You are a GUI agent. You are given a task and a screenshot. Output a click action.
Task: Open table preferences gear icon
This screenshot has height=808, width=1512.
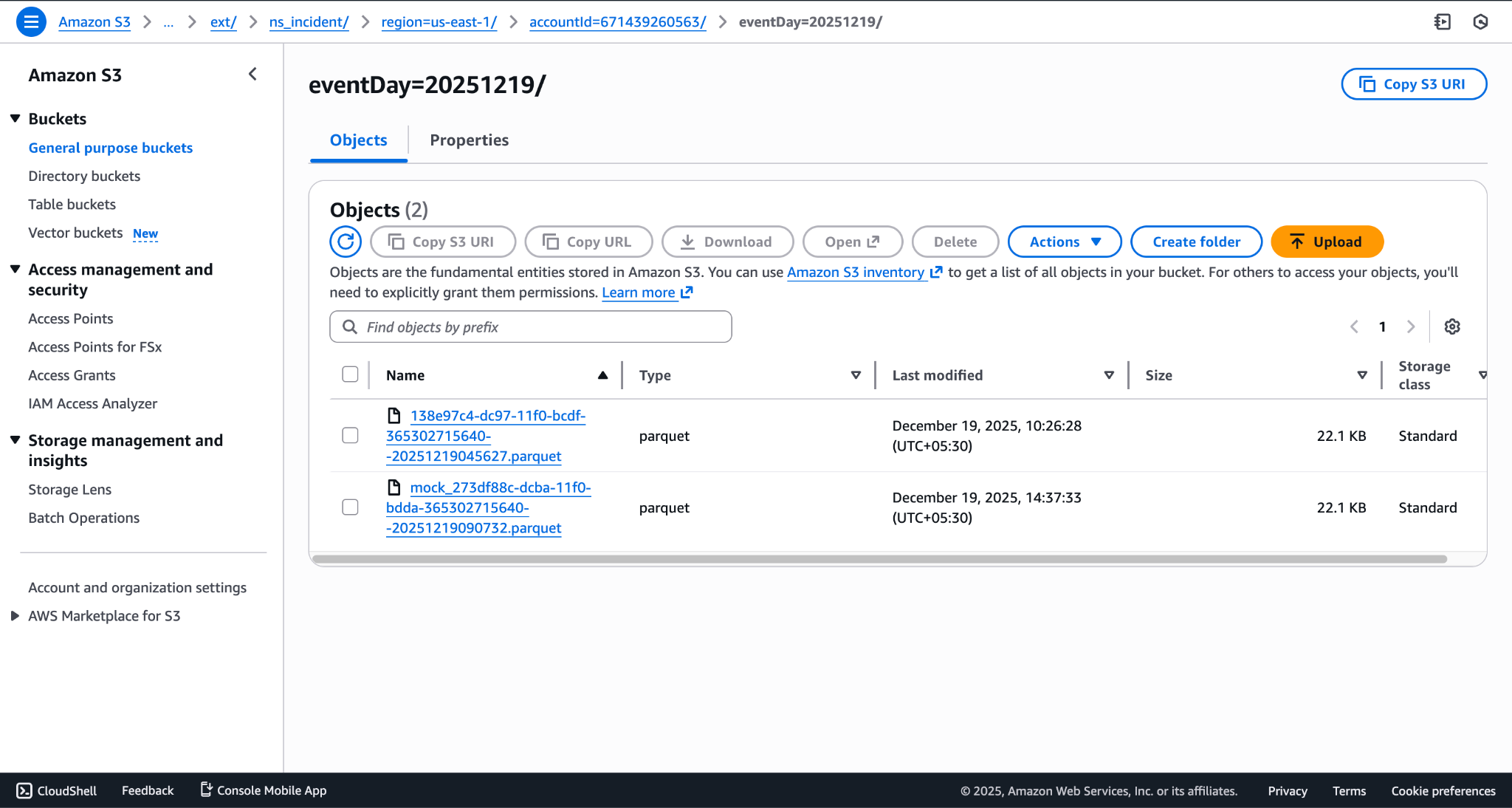[x=1452, y=326]
